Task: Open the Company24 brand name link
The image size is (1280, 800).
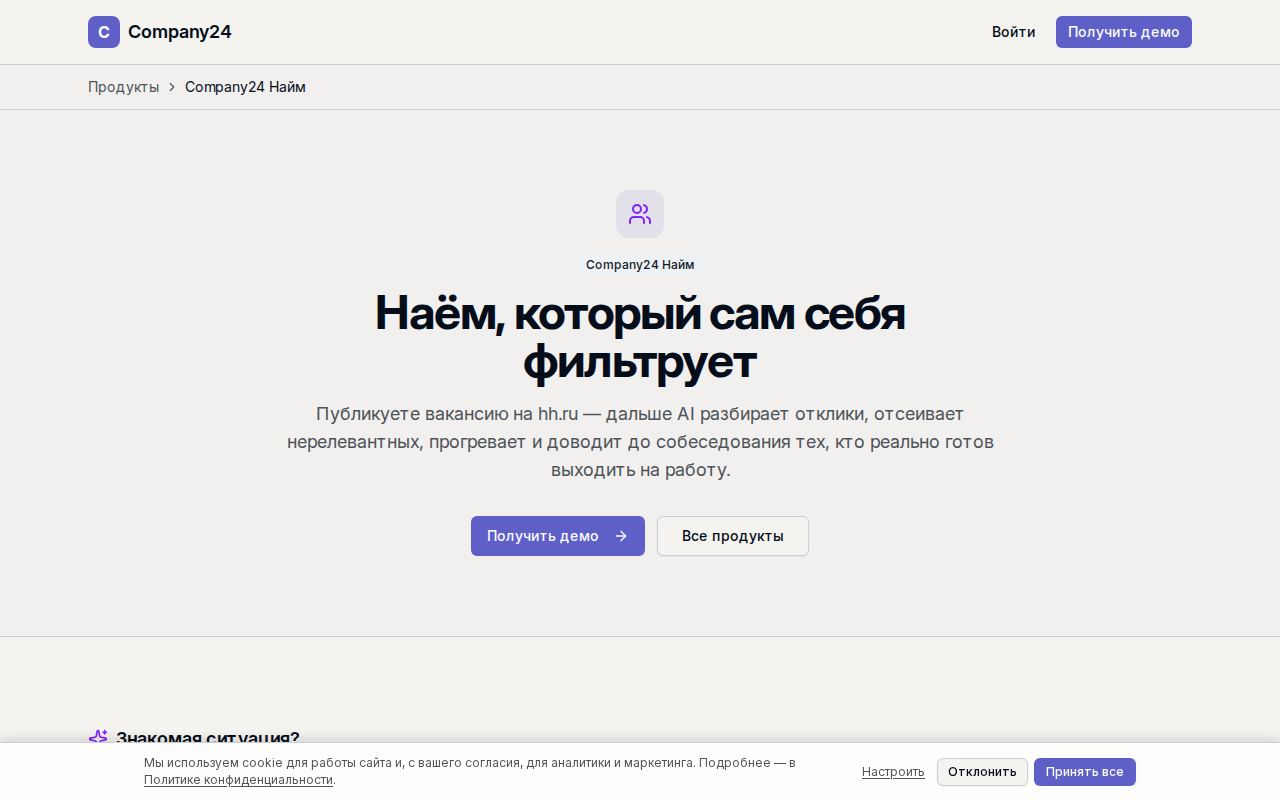Action: (180, 32)
